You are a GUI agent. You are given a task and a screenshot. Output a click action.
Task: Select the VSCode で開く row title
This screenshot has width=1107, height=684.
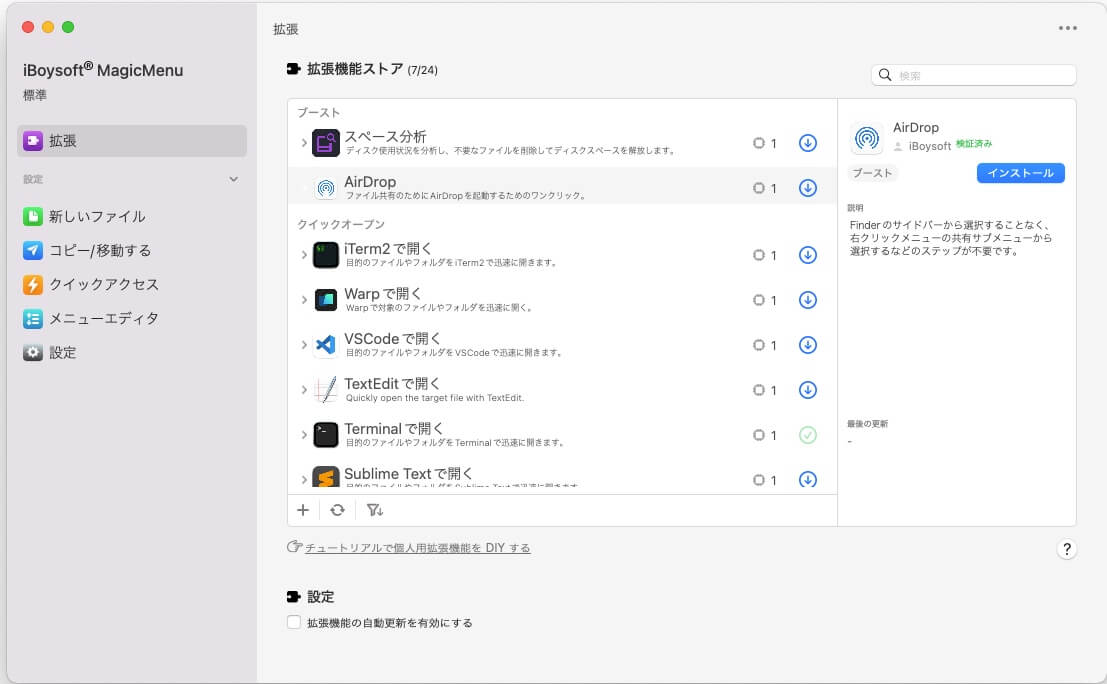[x=393, y=339]
